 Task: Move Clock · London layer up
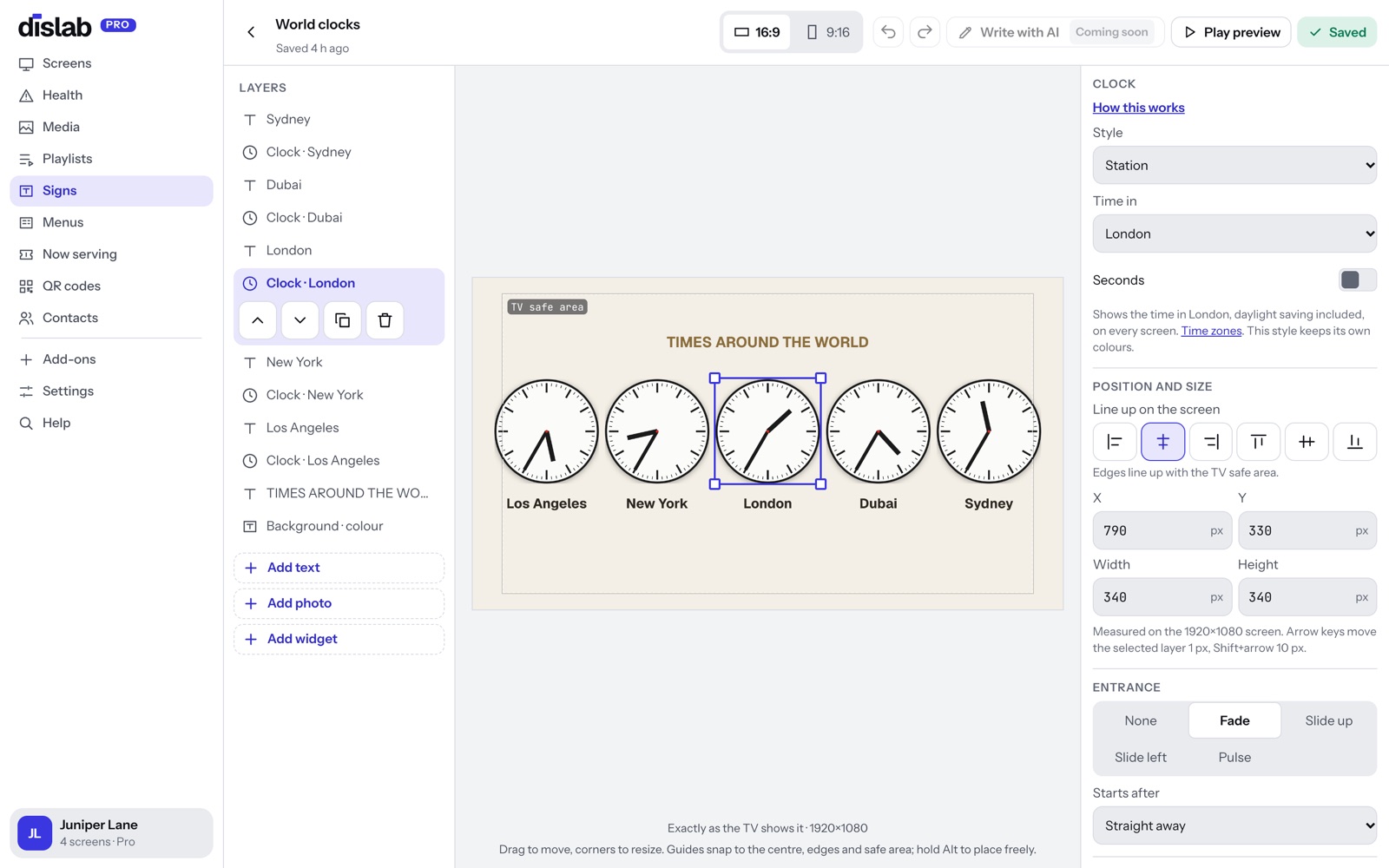point(258,320)
